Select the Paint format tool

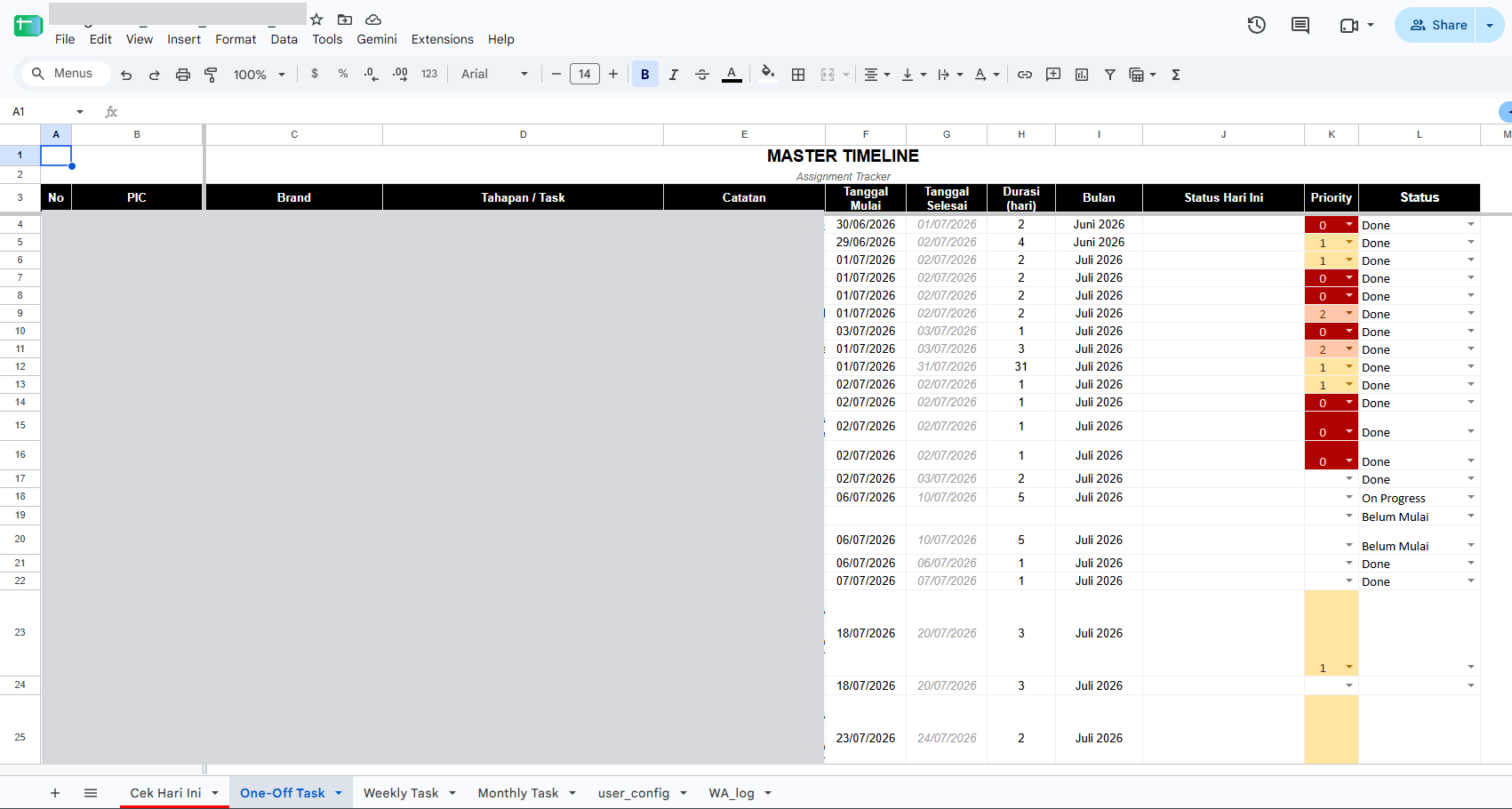pos(211,75)
